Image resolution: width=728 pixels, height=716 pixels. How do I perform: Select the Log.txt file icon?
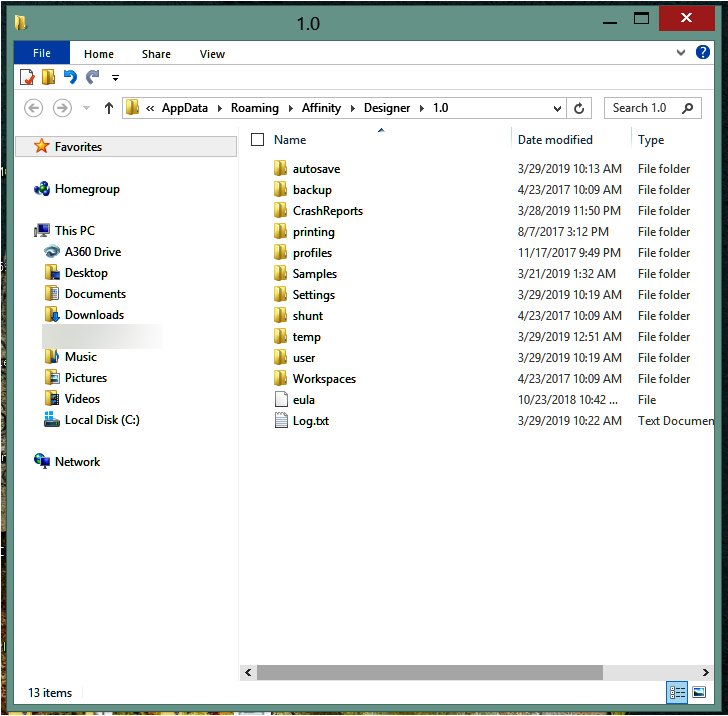click(x=281, y=420)
